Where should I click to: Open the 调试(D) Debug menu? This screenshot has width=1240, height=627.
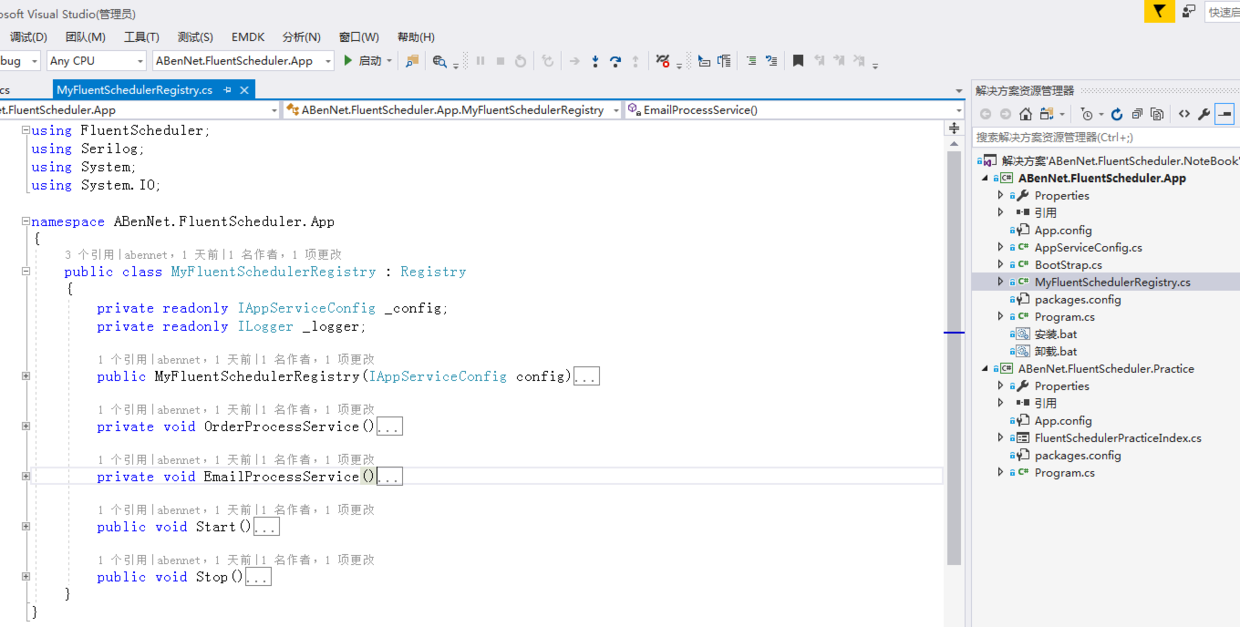28,37
